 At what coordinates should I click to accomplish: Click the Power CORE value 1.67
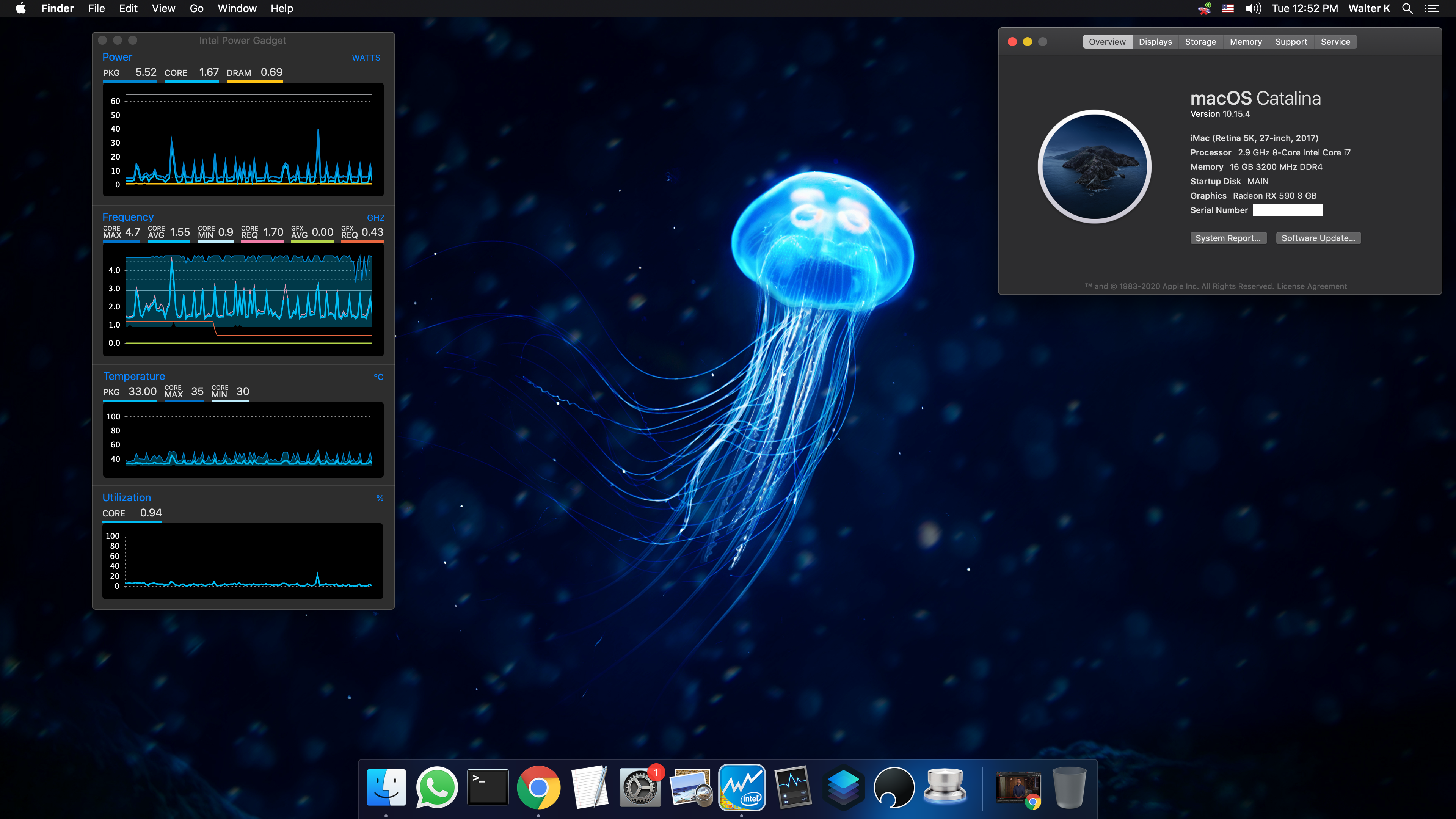209,72
